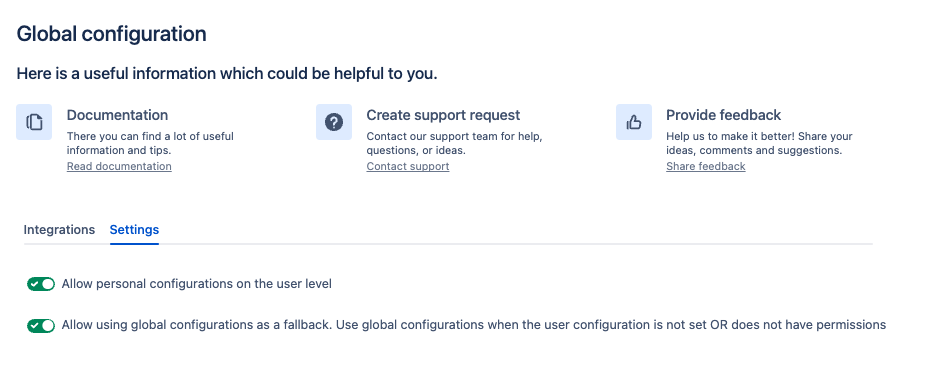Click the Documentation pages icon
Image resolution: width=940 pixels, height=391 pixels.
point(34,122)
